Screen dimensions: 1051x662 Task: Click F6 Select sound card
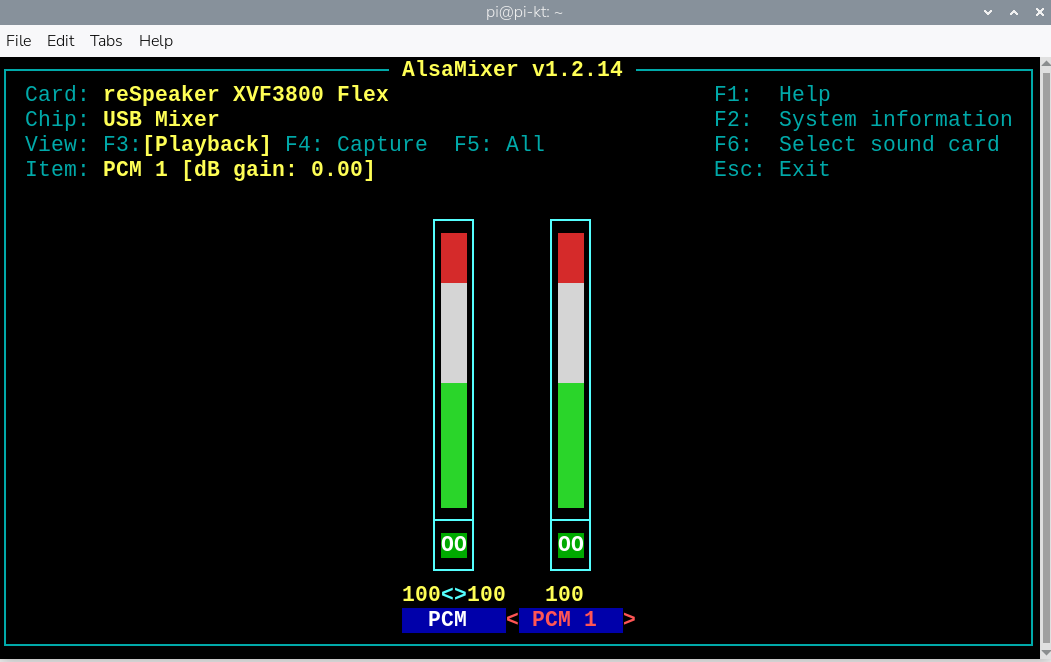[856, 144]
